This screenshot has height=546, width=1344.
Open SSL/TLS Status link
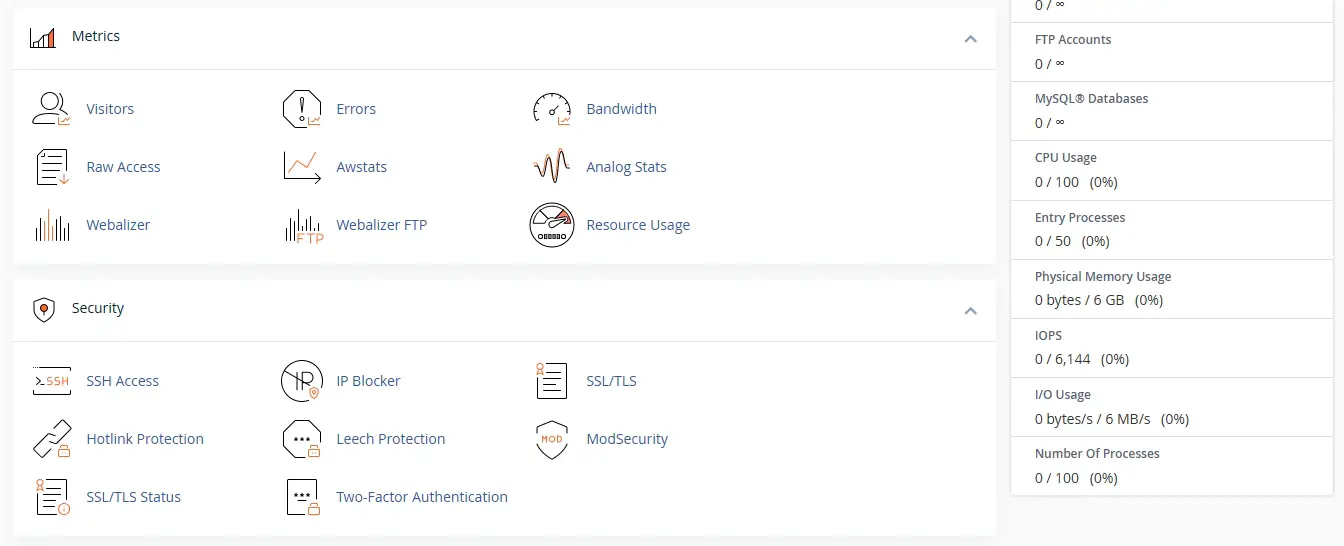134,497
